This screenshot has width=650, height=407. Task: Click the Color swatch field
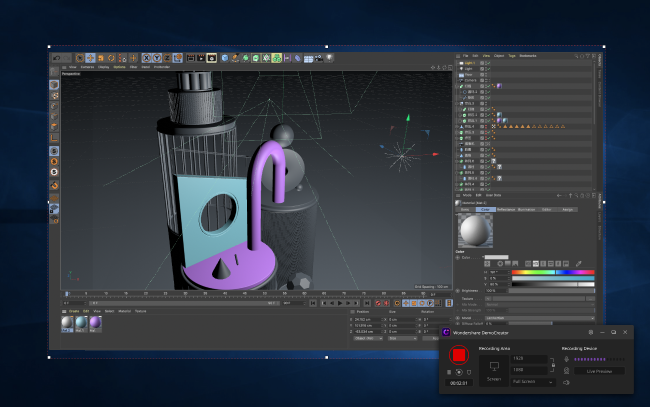click(x=496, y=257)
